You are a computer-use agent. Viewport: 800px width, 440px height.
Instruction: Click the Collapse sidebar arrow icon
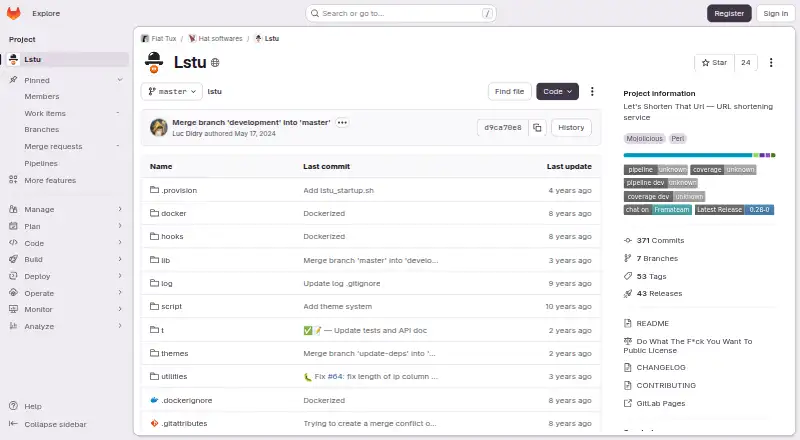click(14, 424)
